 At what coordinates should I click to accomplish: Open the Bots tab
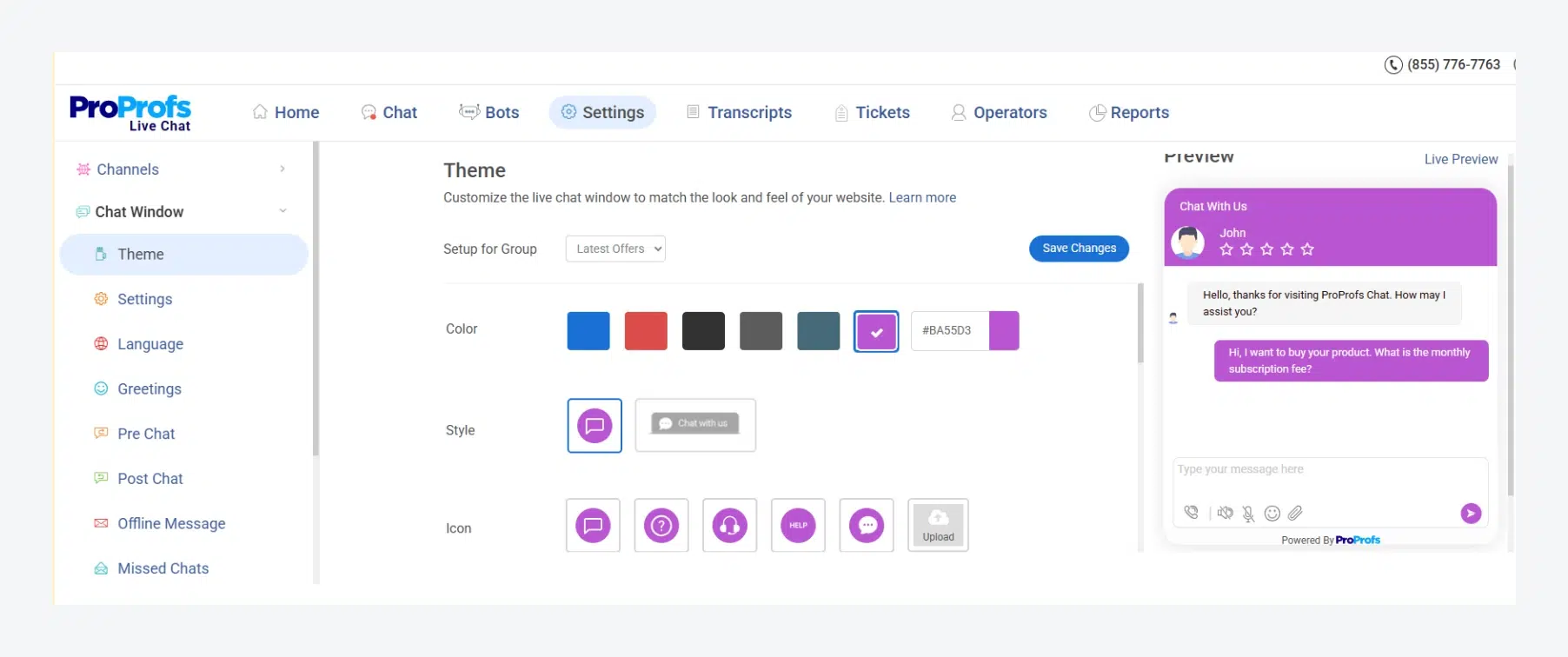point(489,112)
